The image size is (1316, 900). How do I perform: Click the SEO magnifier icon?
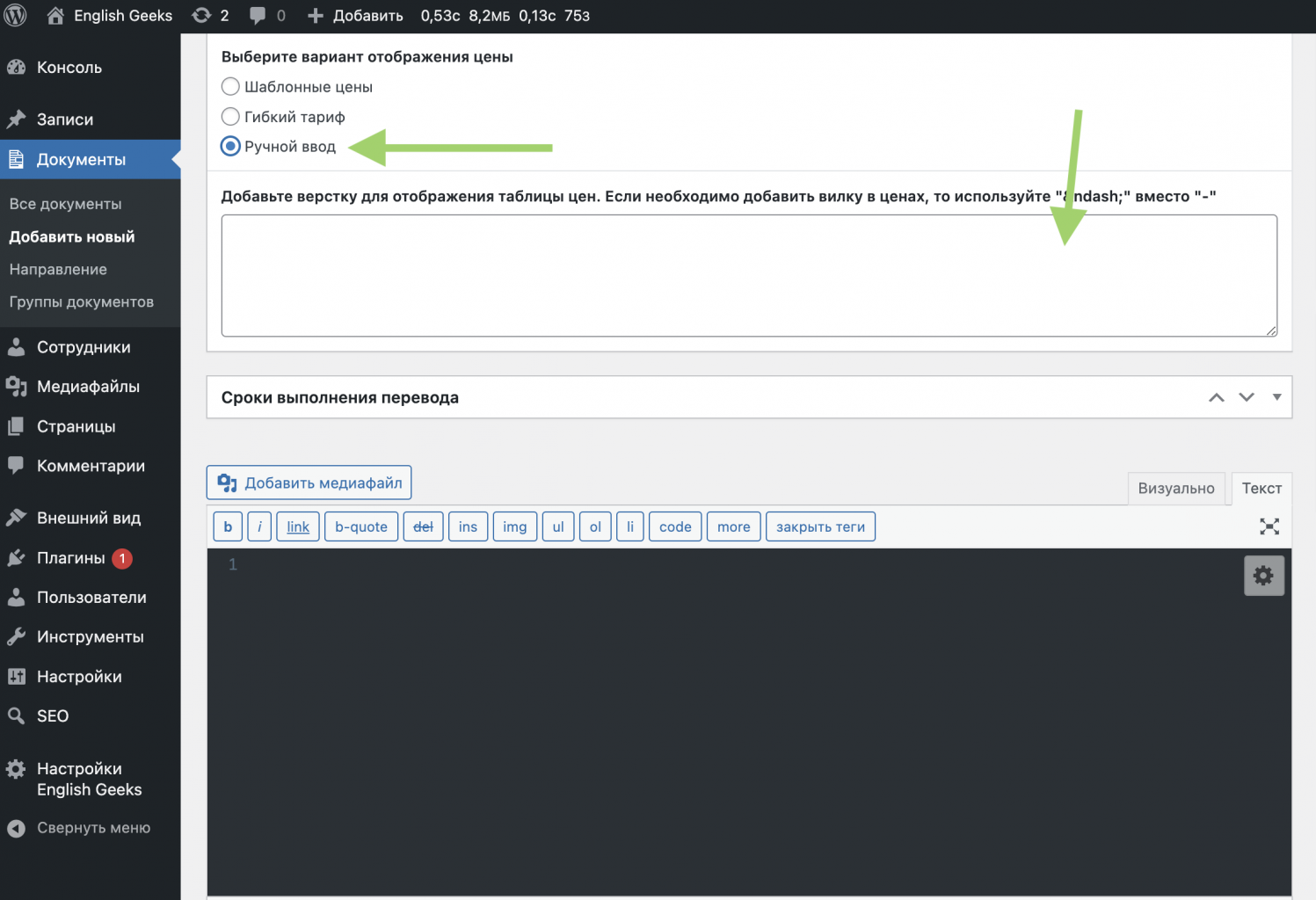16,716
